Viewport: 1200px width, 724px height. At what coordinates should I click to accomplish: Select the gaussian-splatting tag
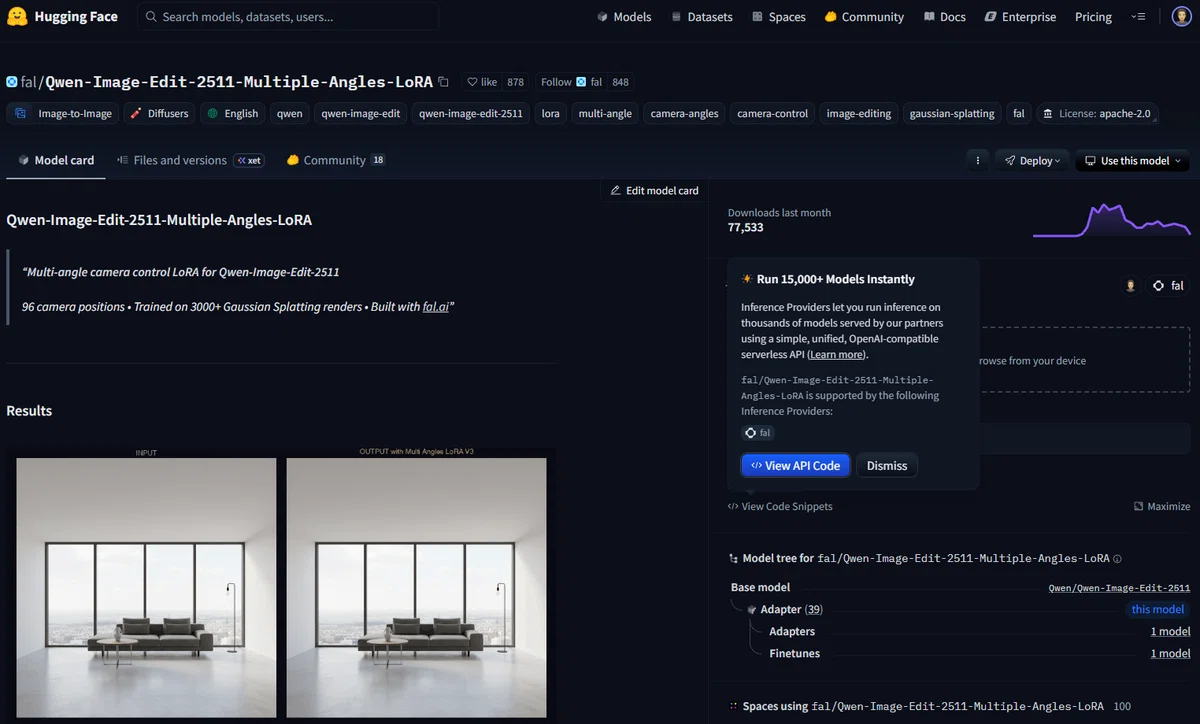(952, 113)
